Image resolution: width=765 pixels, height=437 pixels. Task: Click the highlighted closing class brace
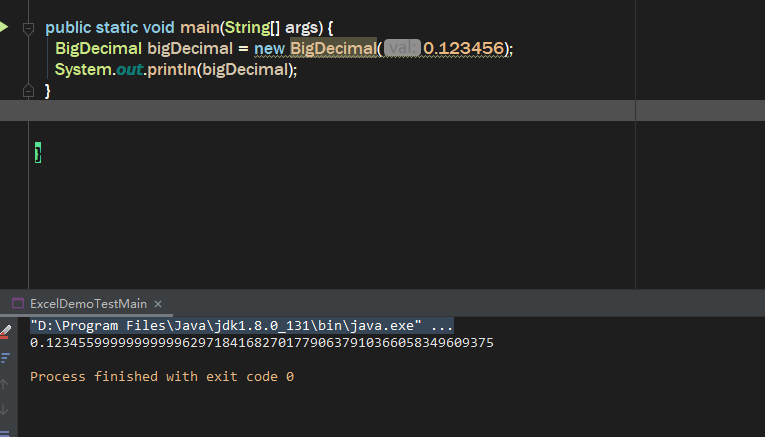coord(38,153)
